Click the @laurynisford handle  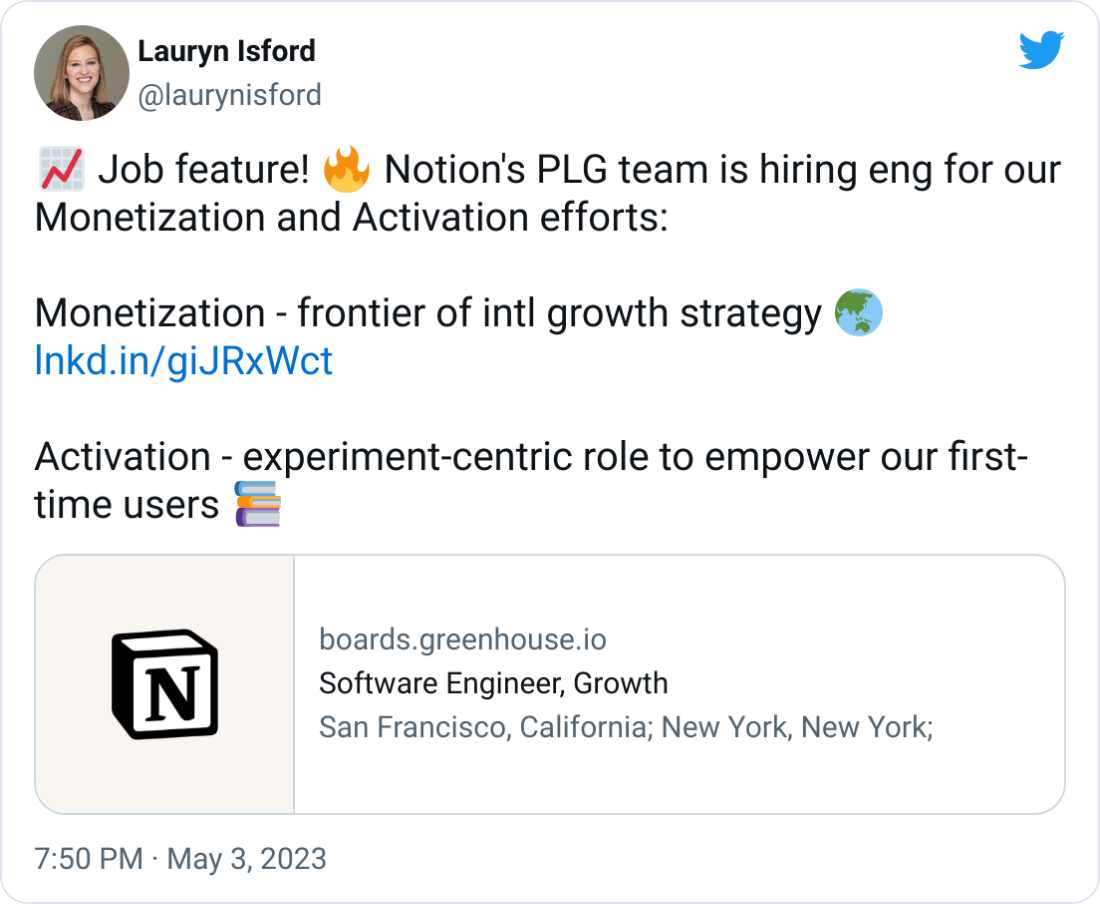coord(228,95)
